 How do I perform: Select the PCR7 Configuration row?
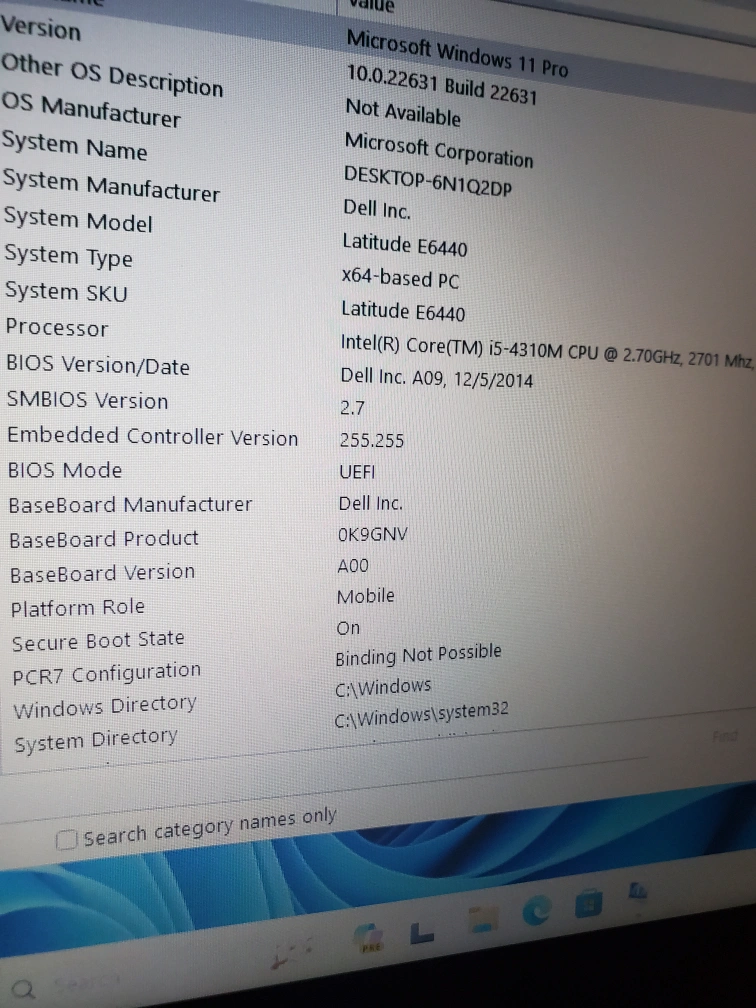tap(106, 674)
